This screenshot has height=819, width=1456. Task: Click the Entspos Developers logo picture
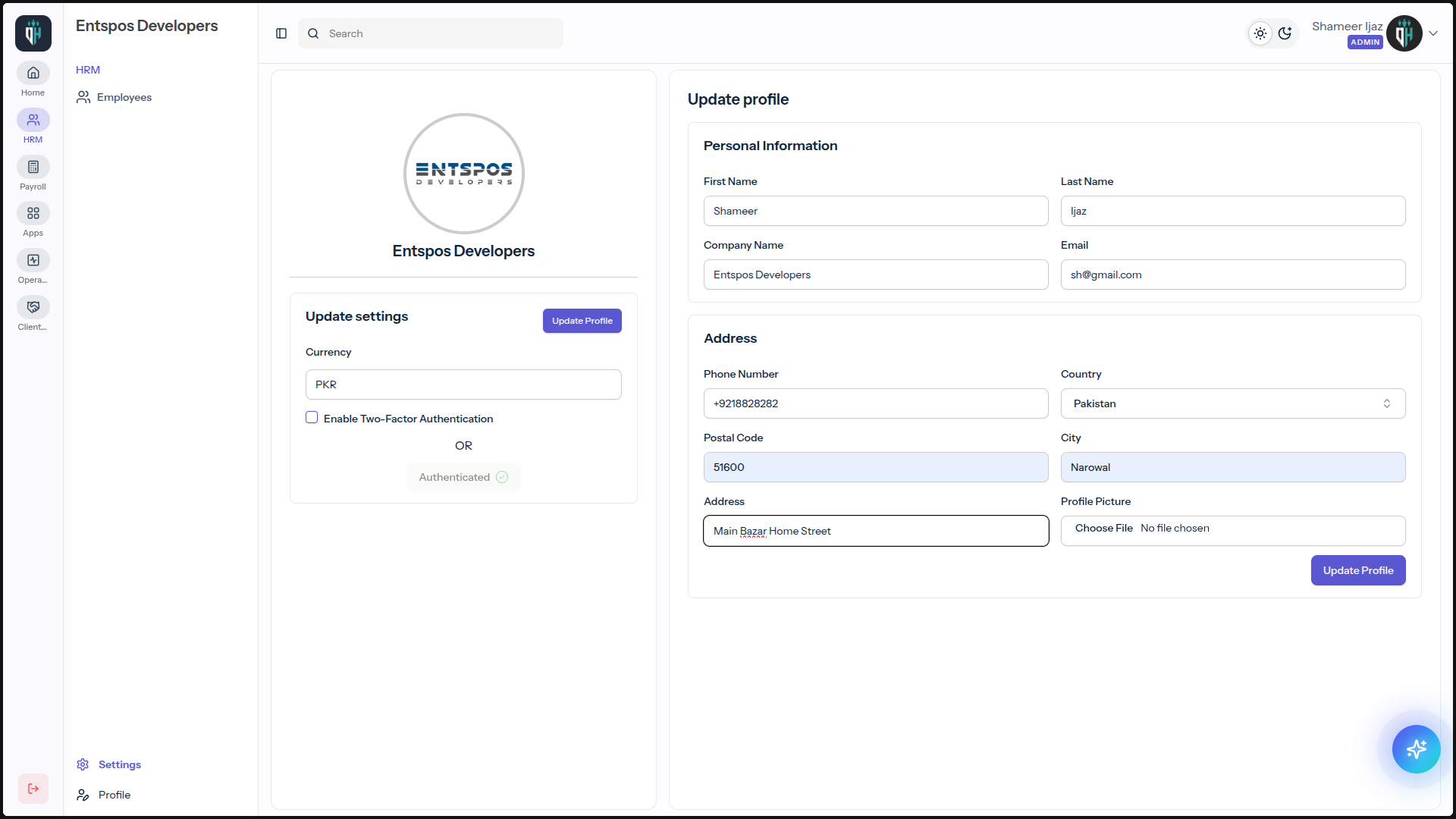464,174
